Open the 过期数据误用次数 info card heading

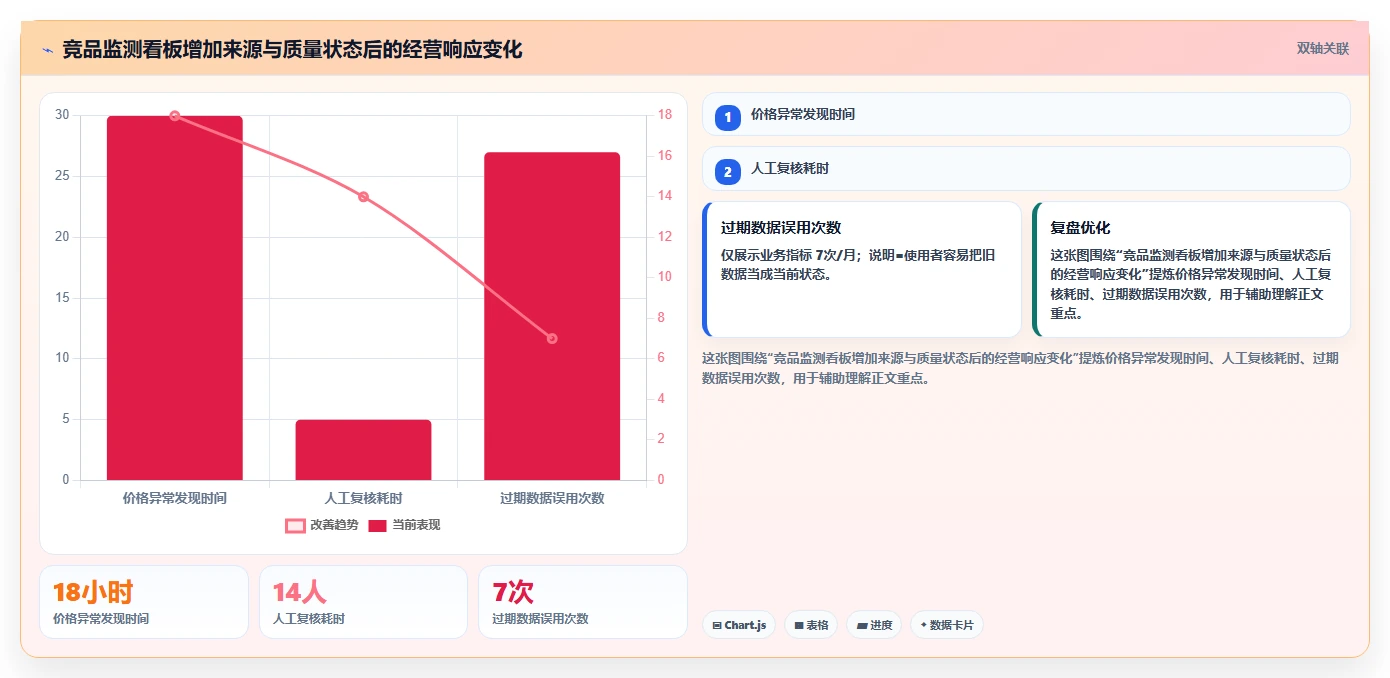click(x=781, y=228)
